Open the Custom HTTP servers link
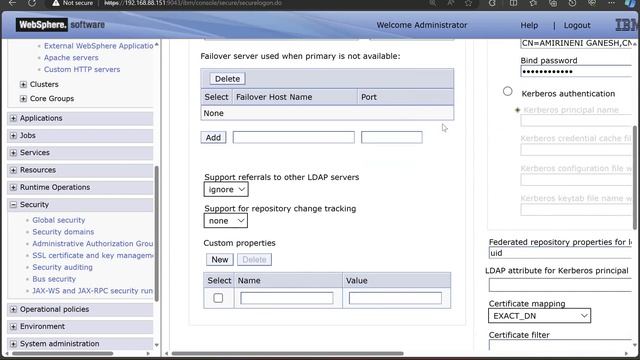Image resolution: width=640 pixels, height=360 pixels. pos(82,69)
